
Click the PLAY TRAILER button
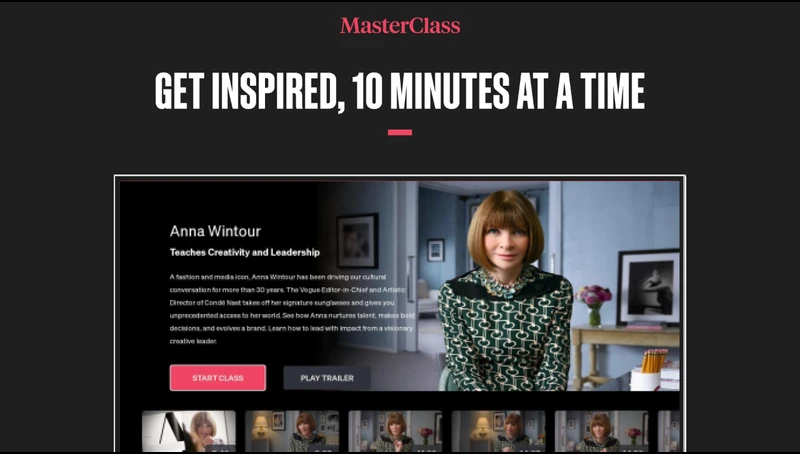click(327, 378)
